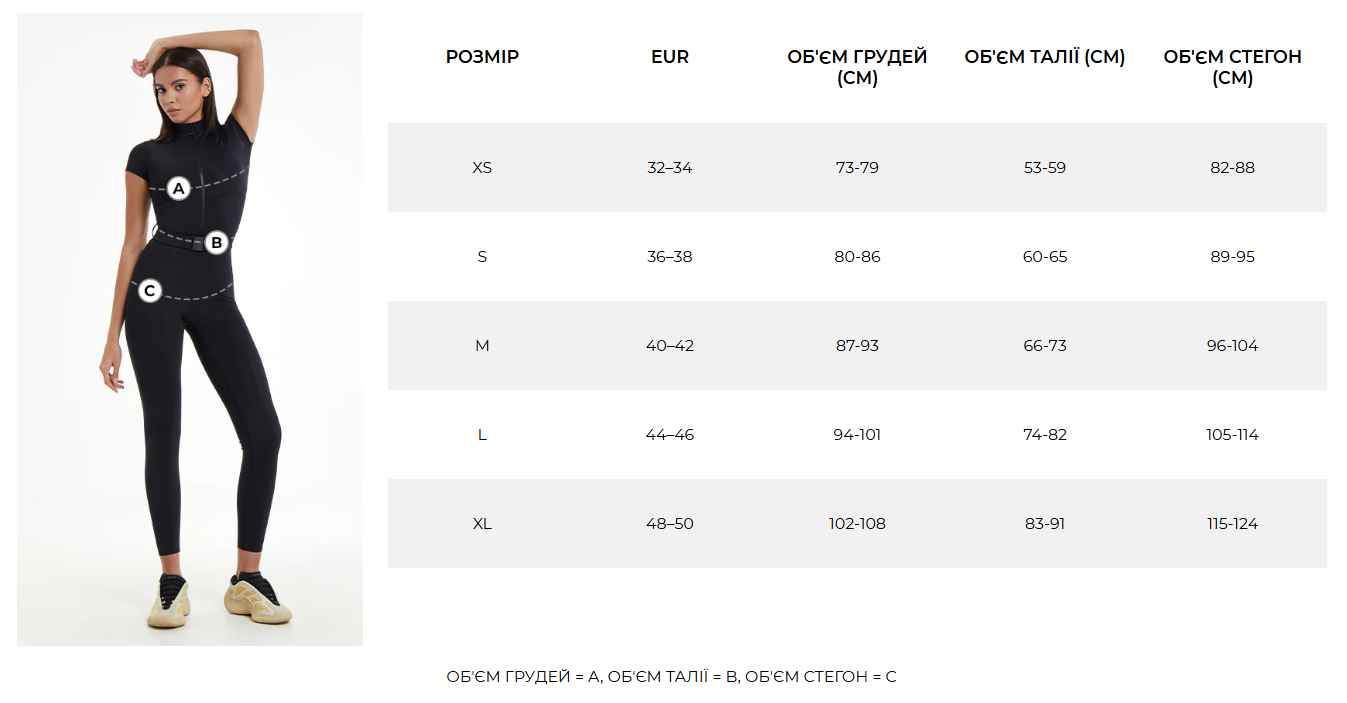Select the S size row label

click(482, 257)
